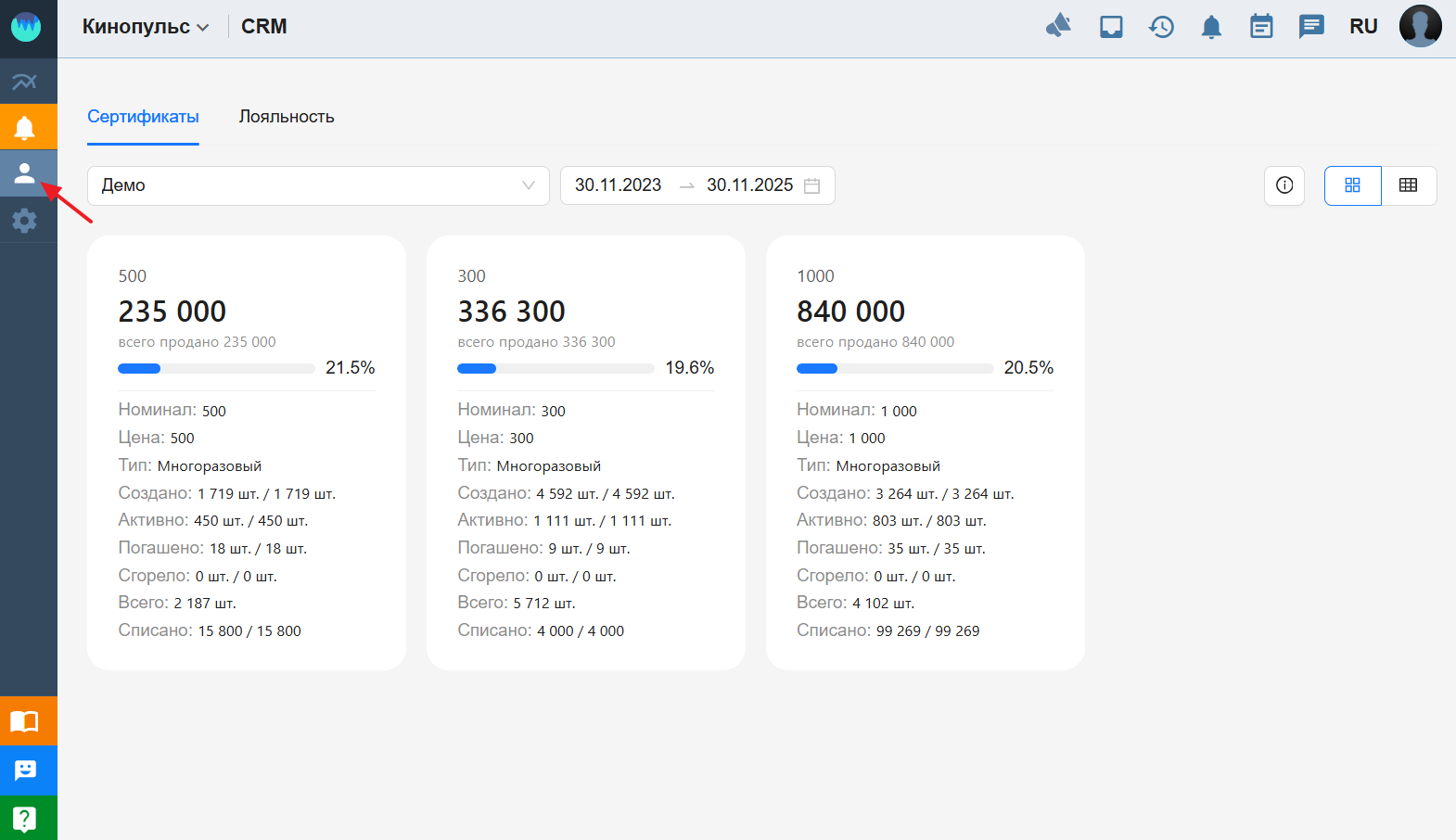Expand the Кинопульс organization dropdown
This screenshot has height=840, width=1456.
[146, 27]
